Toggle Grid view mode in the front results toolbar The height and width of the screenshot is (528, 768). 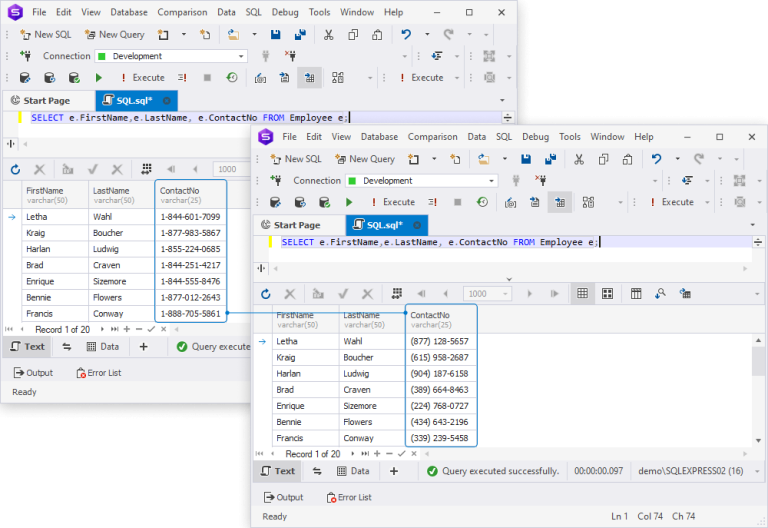click(582, 294)
